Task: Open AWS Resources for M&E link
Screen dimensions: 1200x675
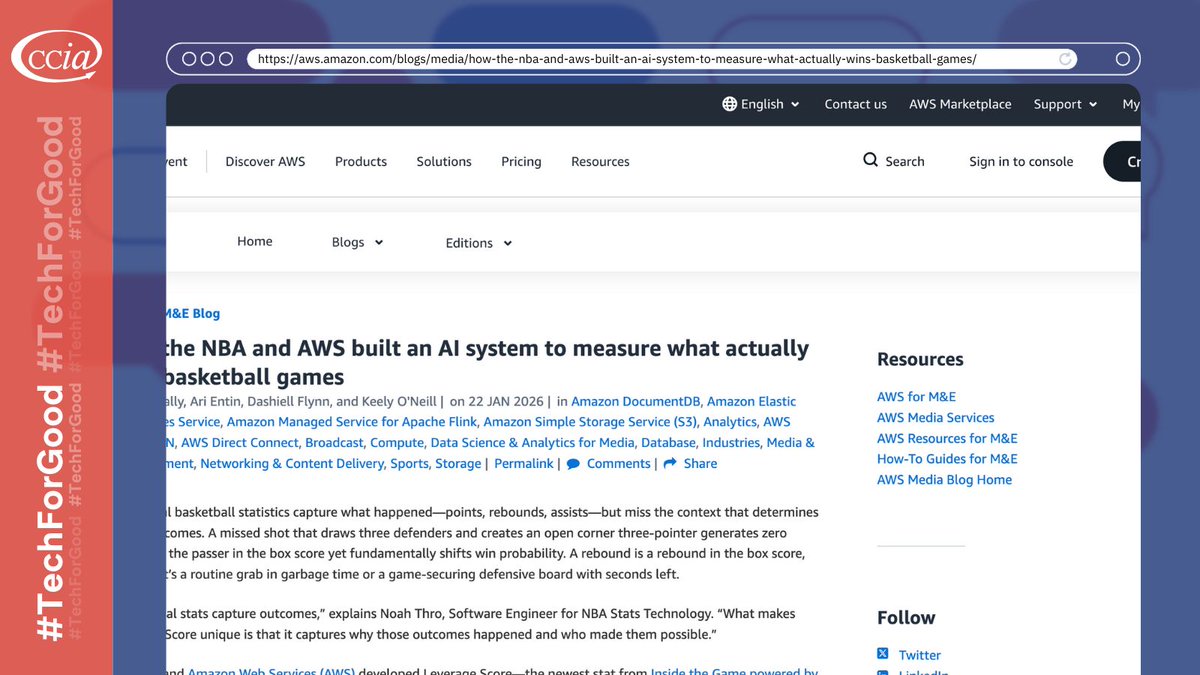Action: point(947,439)
